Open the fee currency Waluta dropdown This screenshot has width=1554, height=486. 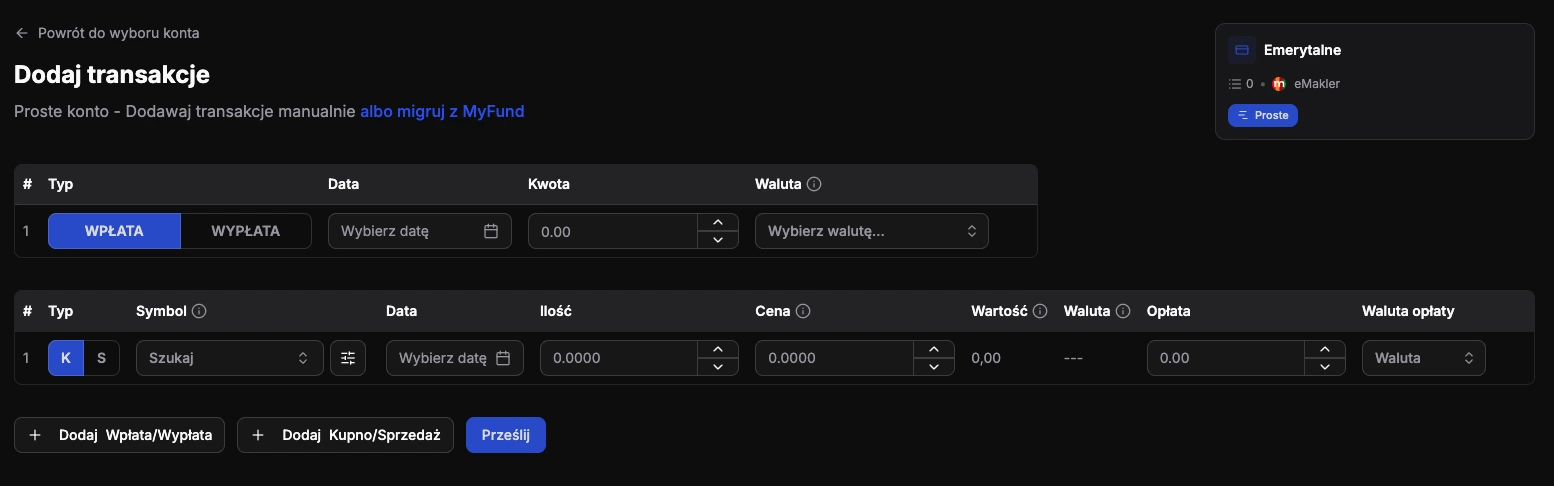[x=1423, y=358]
